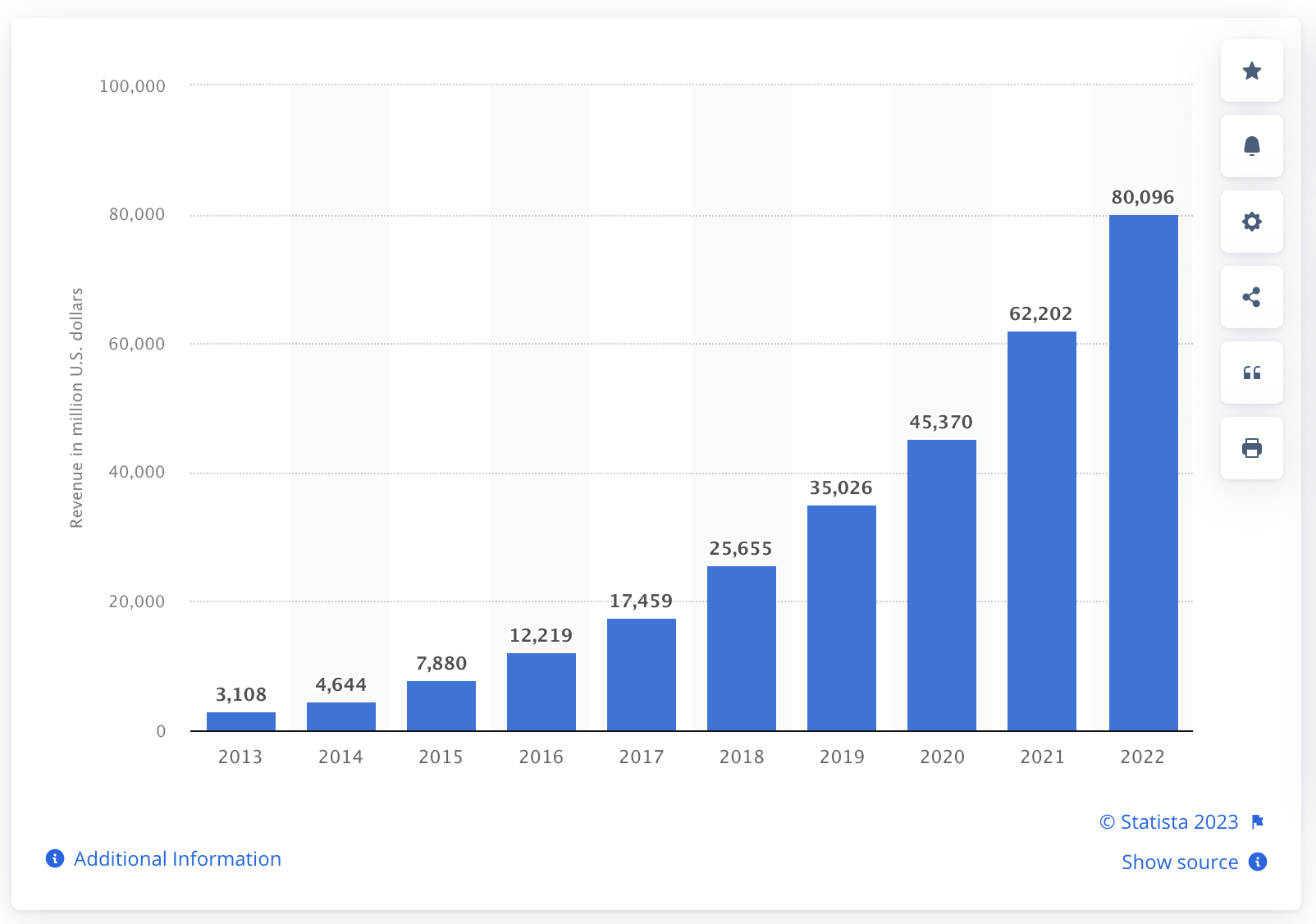This screenshot has width=1316, height=924.
Task: Select the 2013 revenue bar
Action: (240, 720)
